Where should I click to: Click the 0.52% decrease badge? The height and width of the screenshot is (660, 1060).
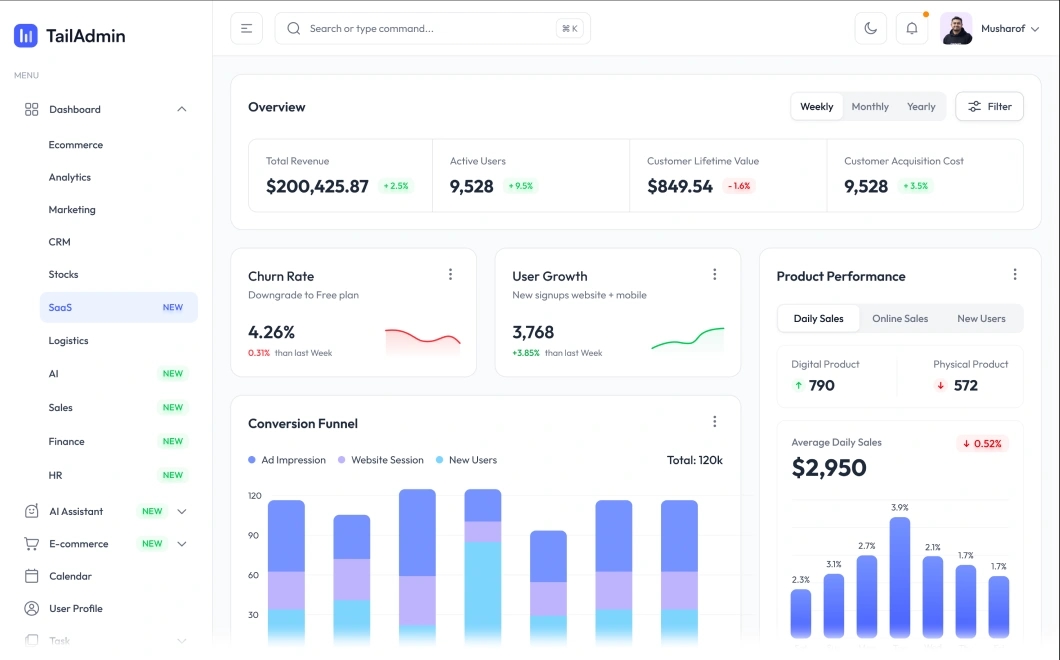pos(982,444)
